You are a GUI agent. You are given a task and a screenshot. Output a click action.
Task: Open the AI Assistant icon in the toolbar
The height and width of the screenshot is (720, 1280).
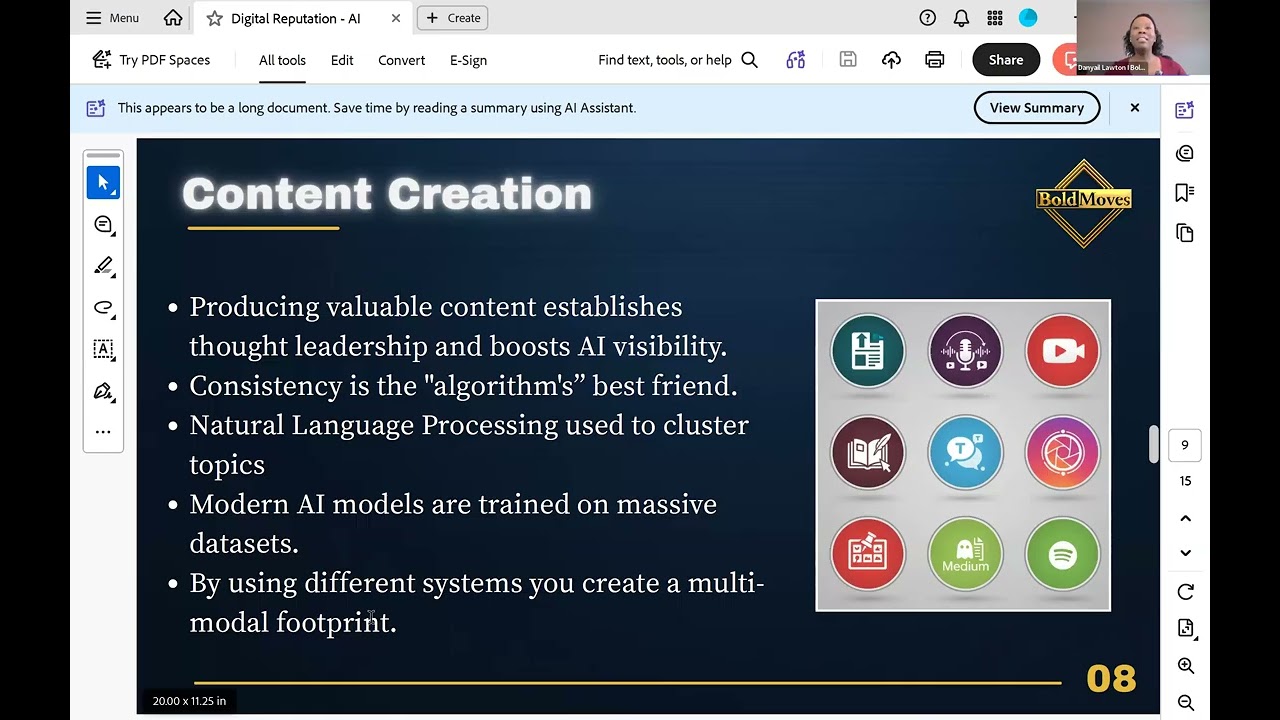point(796,60)
